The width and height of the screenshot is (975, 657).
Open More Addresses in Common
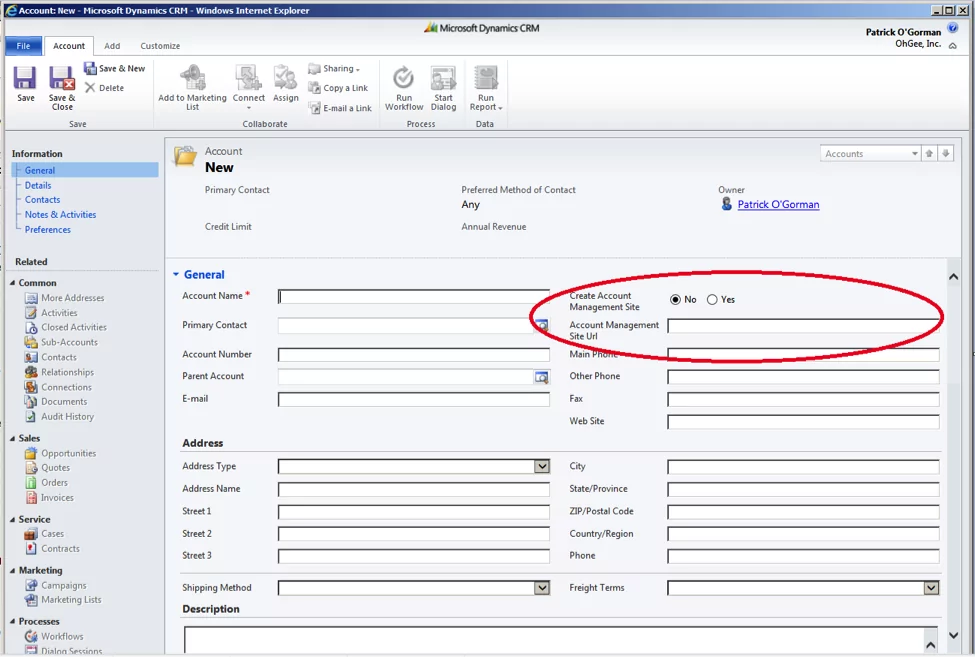pyautogui.click(x=65, y=298)
